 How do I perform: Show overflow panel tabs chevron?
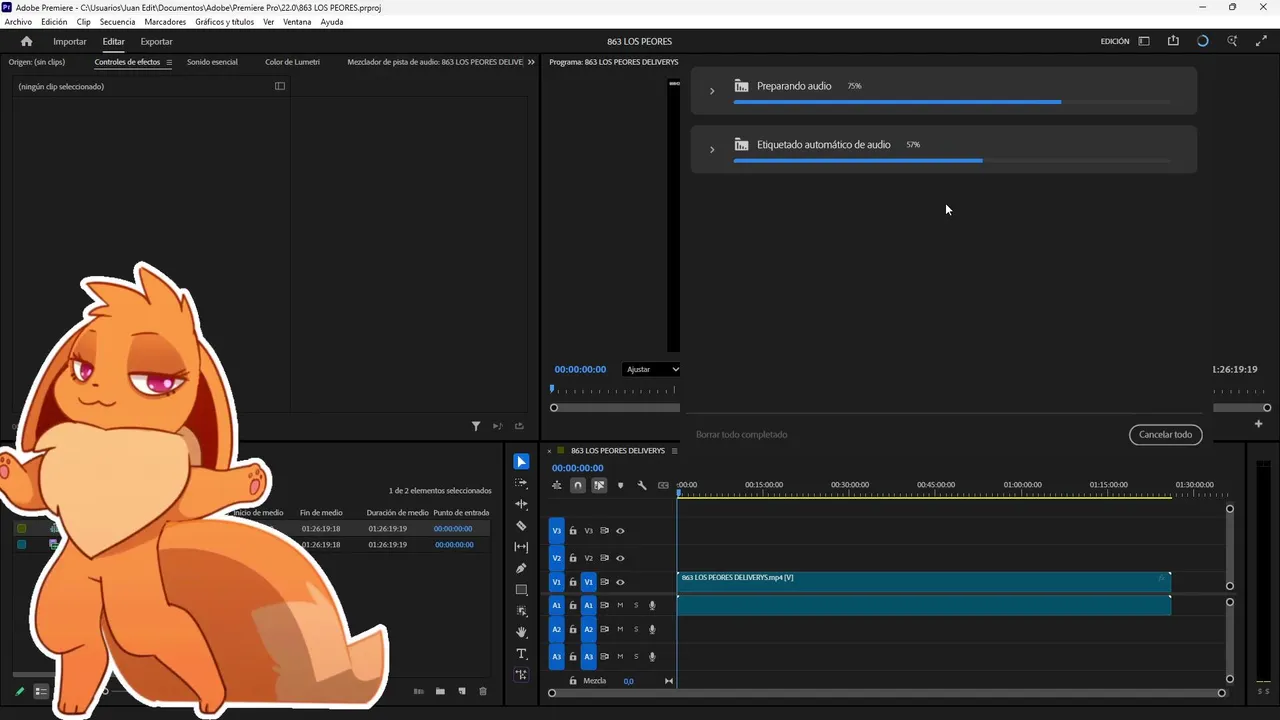coord(531,62)
